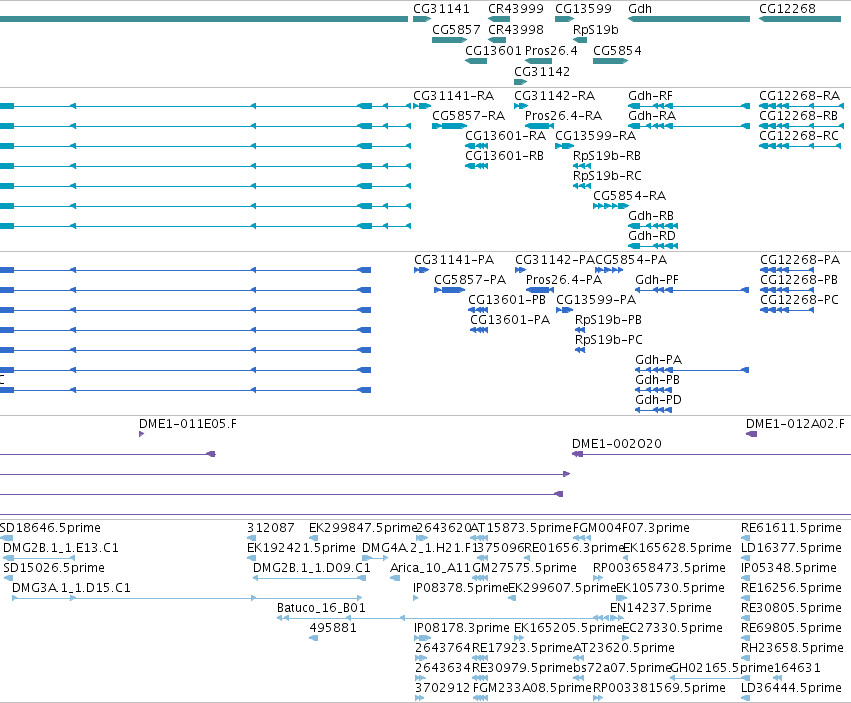This screenshot has height=703, width=851.
Task: Select protein CG31142-PA
Action: click(x=555, y=260)
